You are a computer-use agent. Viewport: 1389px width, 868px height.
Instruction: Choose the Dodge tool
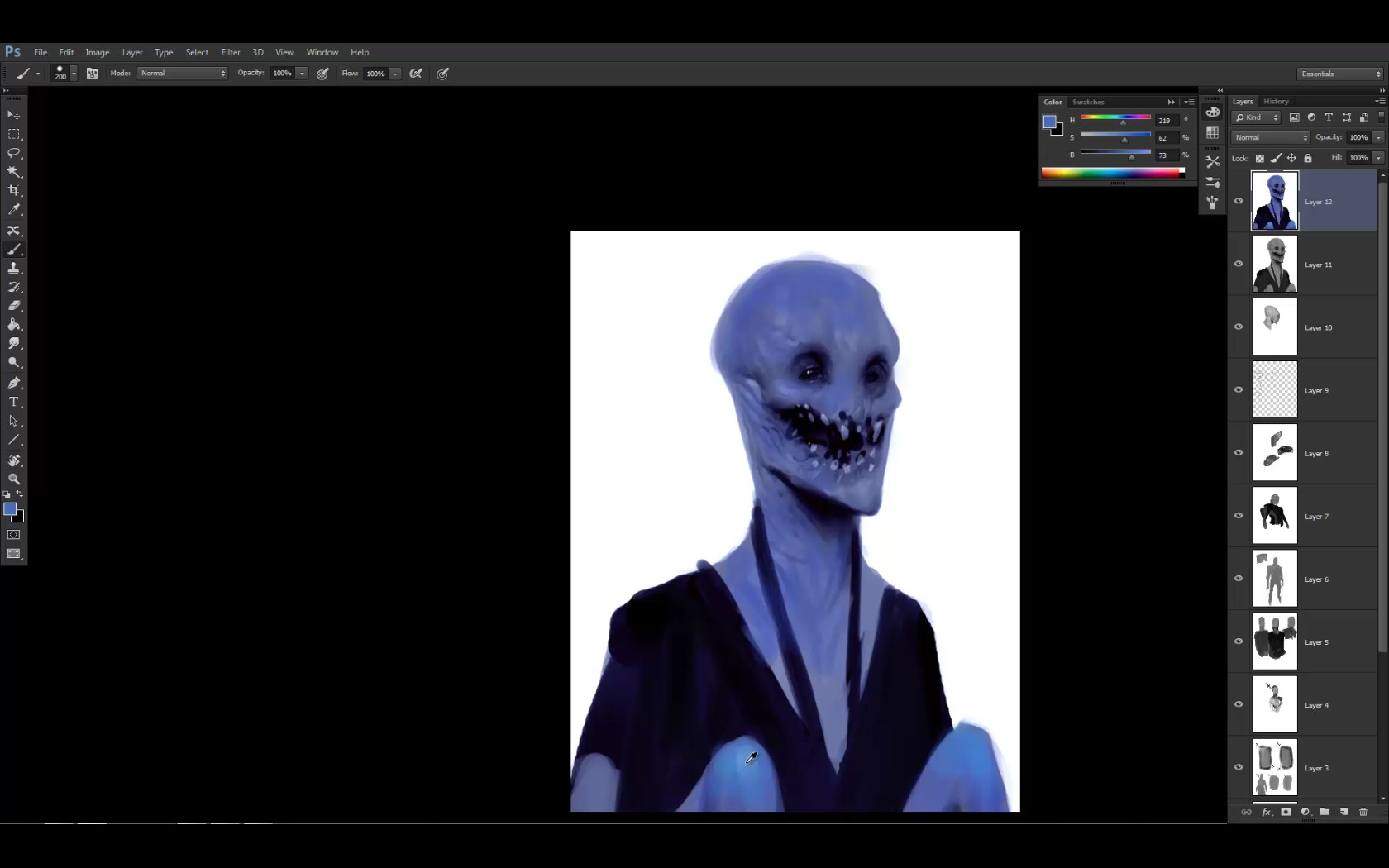(14, 362)
